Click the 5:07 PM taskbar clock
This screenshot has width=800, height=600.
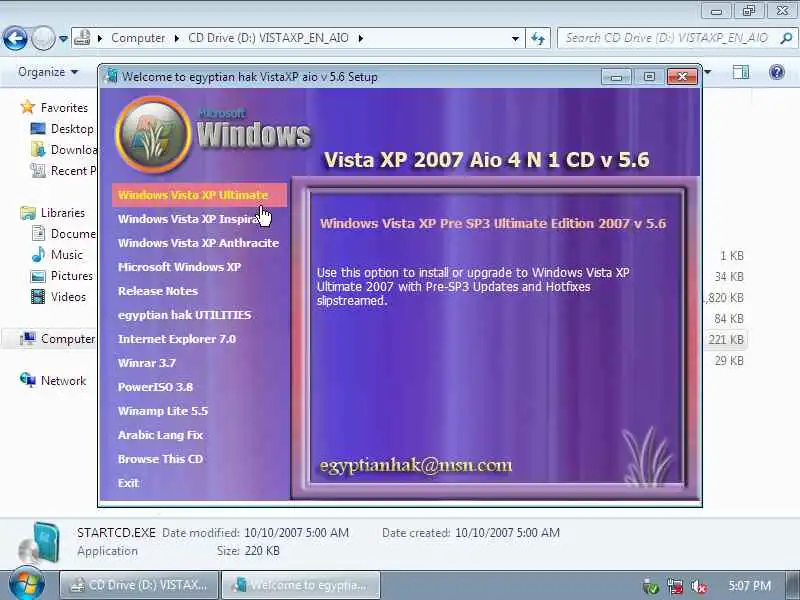pos(749,586)
